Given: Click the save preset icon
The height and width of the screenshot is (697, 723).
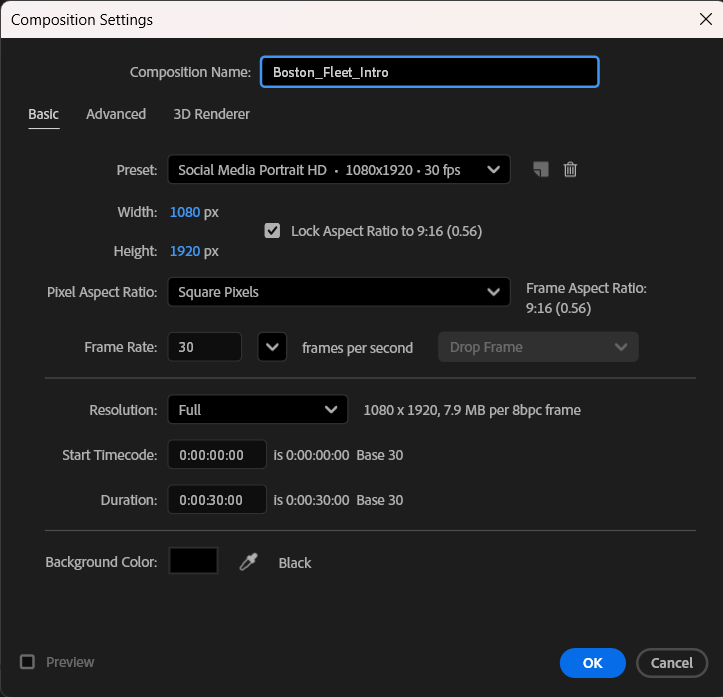Looking at the screenshot, I should (x=541, y=170).
